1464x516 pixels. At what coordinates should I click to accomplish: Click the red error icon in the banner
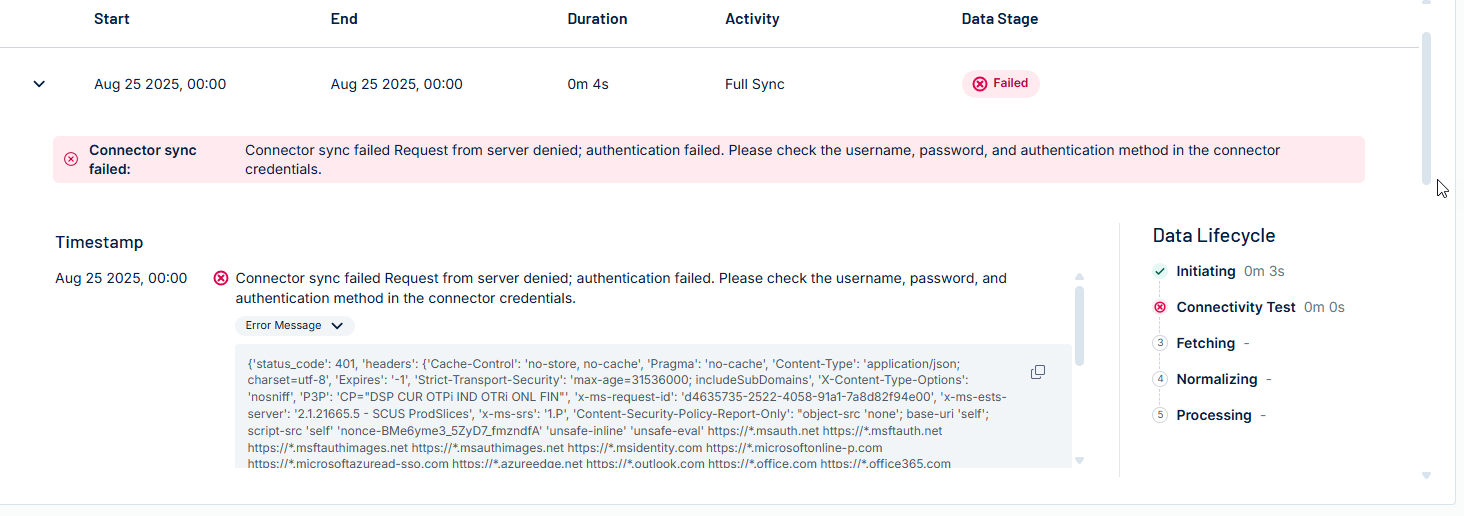(x=71, y=159)
